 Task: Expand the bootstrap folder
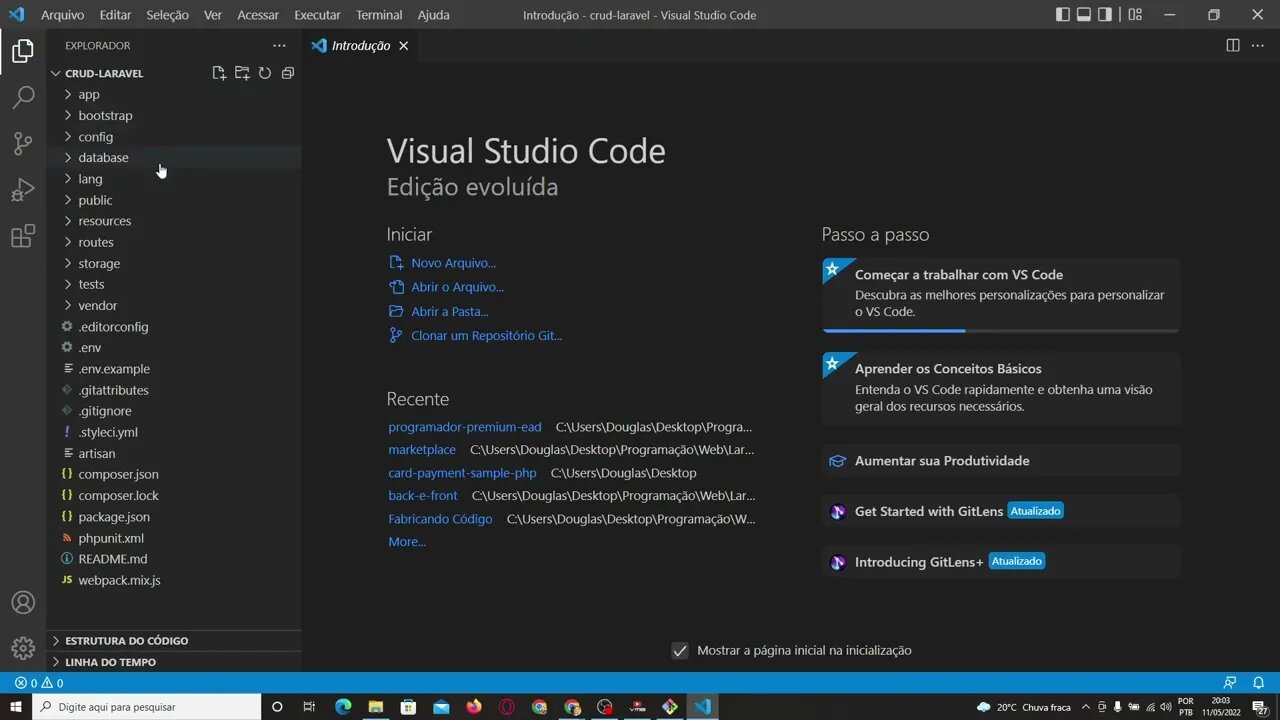point(174,115)
